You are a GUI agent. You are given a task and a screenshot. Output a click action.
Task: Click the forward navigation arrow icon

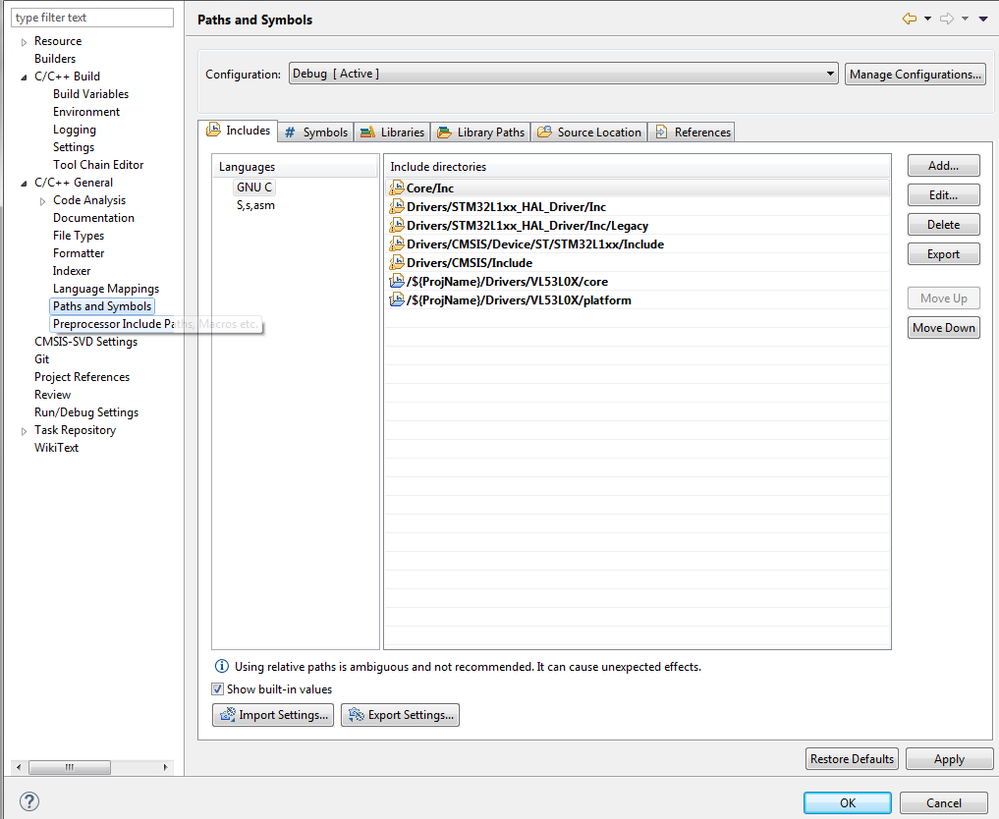(x=947, y=18)
